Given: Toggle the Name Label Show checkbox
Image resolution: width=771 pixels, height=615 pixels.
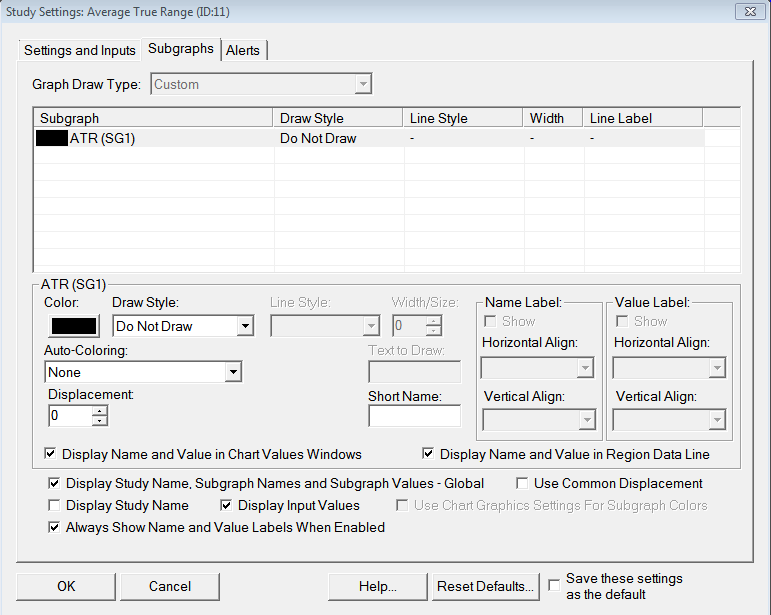Looking at the screenshot, I should [x=490, y=321].
